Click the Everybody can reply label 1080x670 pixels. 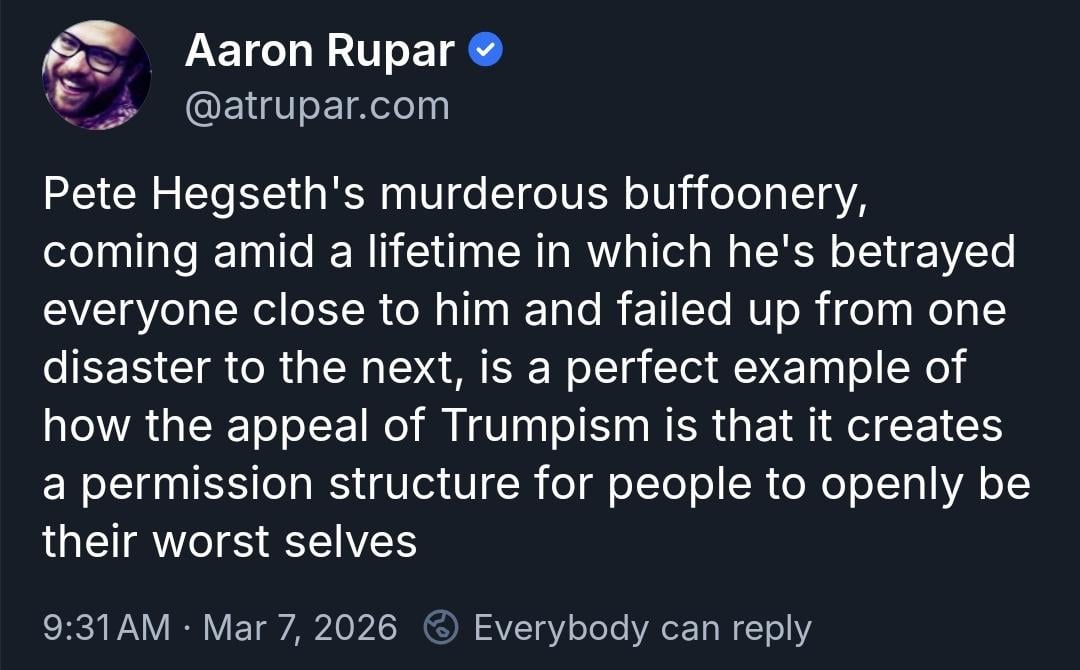coord(642,628)
